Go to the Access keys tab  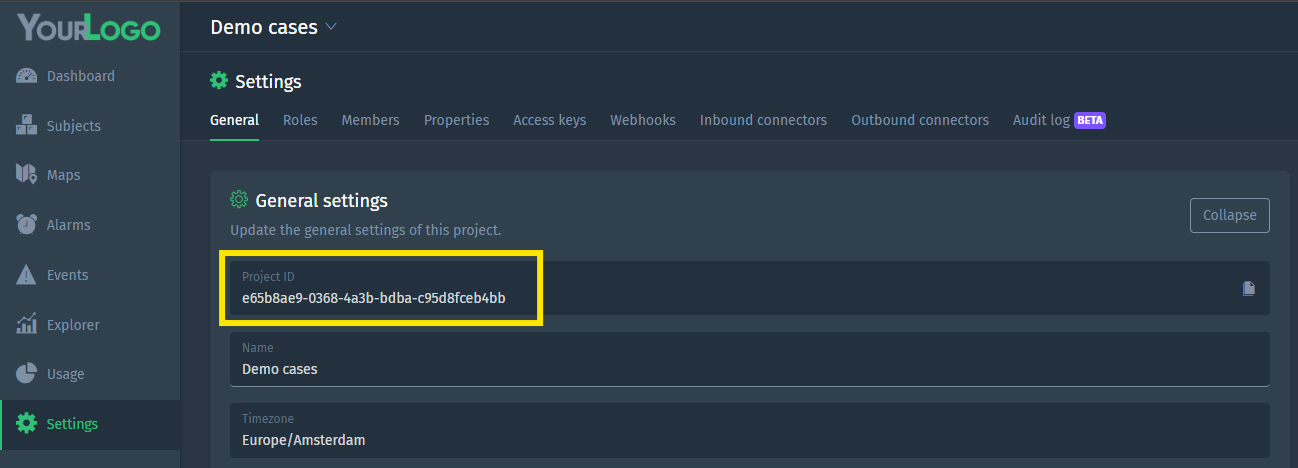coord(549,120)
